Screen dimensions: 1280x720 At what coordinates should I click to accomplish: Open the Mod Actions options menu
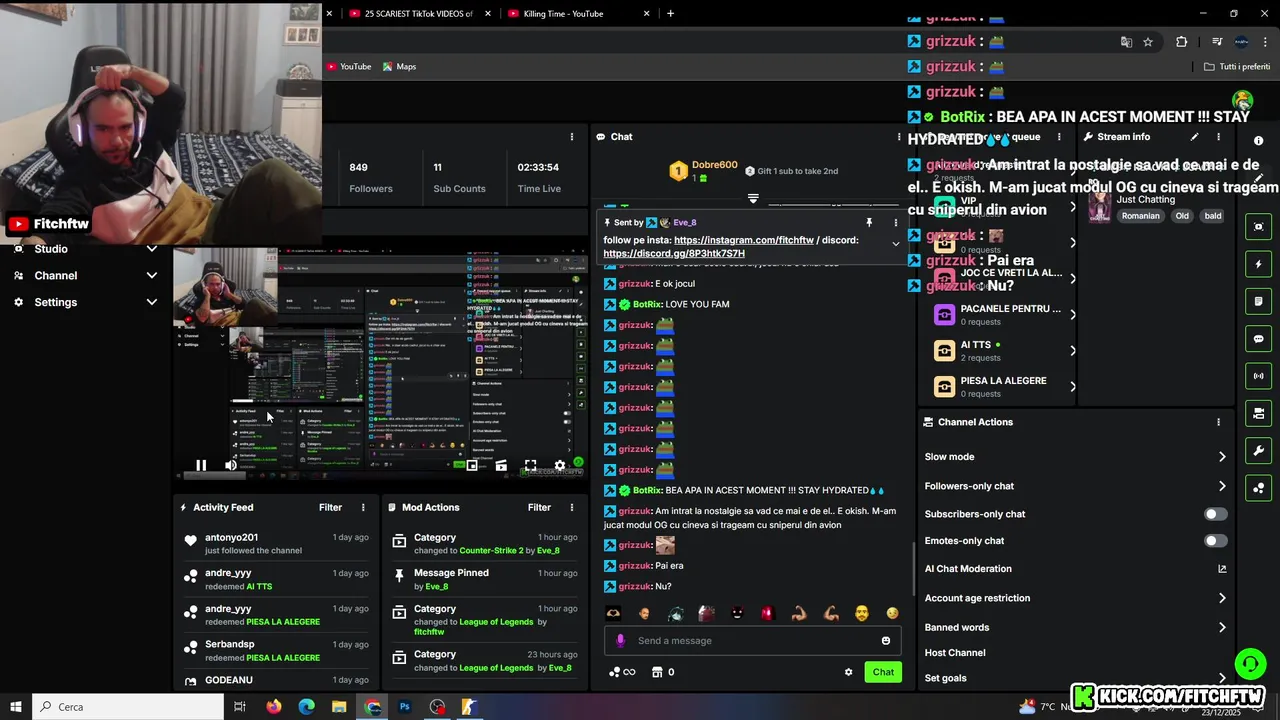click(572, 508)
